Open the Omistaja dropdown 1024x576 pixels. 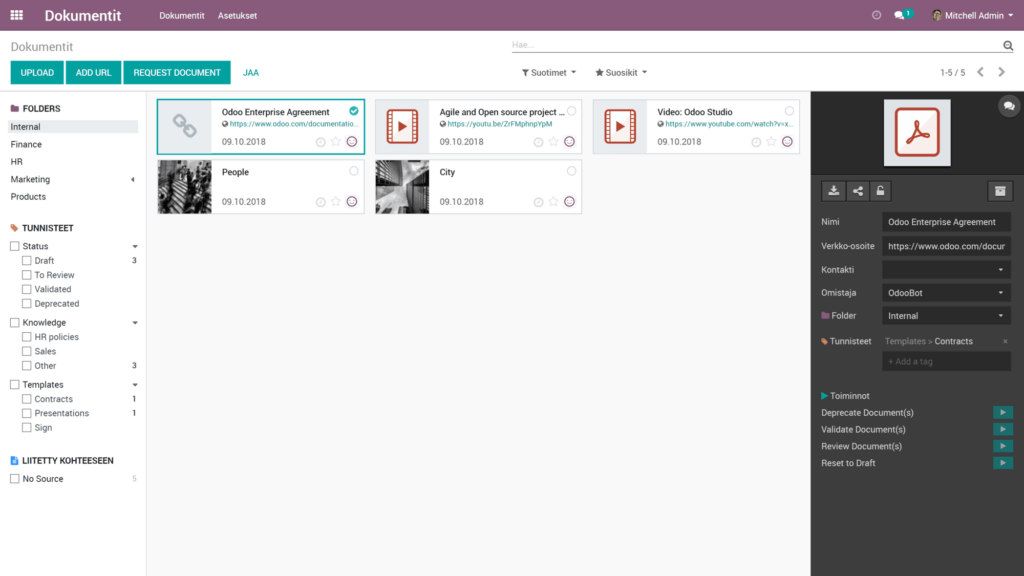pos(945,292)
